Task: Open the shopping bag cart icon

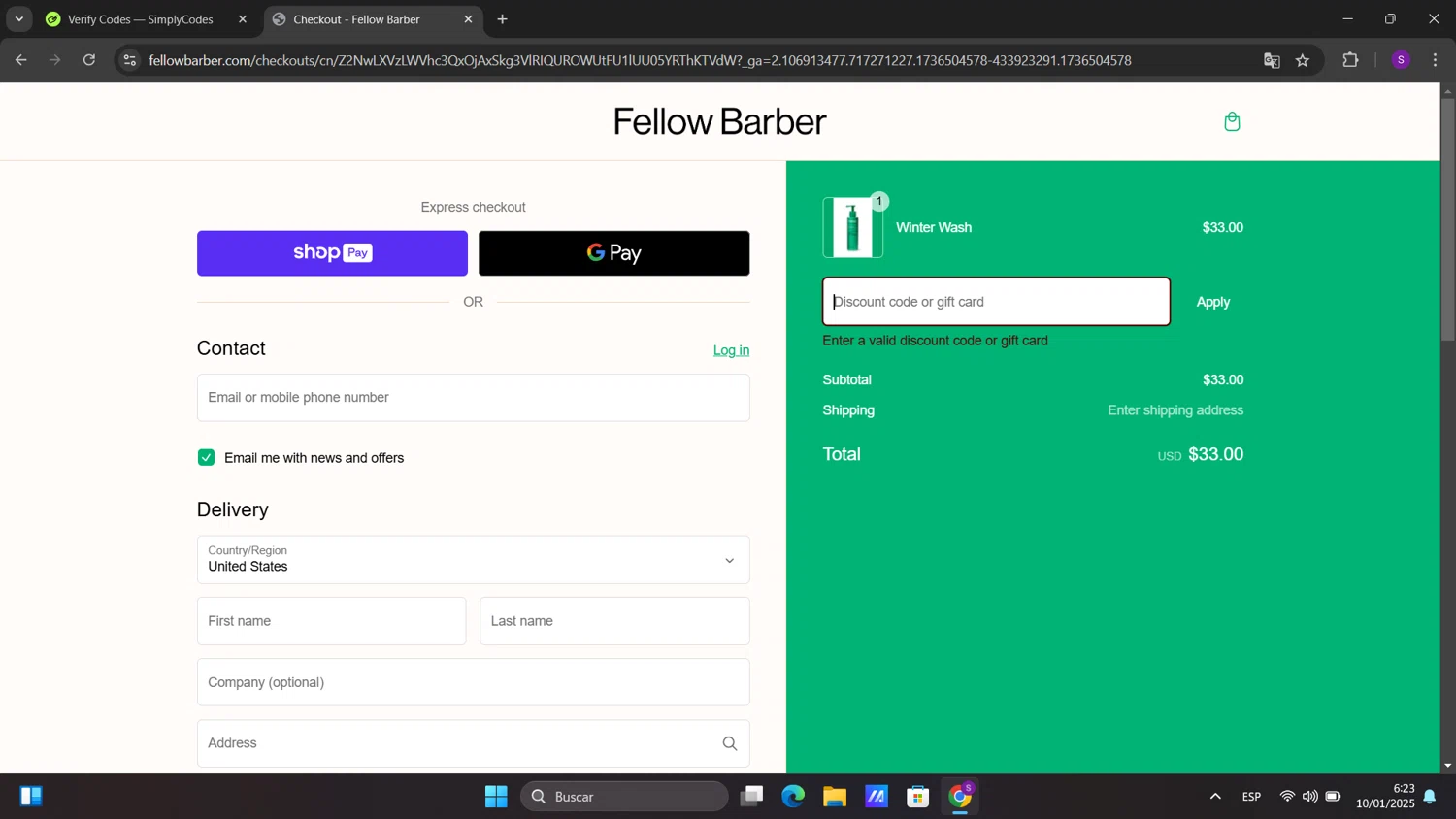Action: click(x=1232, y=121)
